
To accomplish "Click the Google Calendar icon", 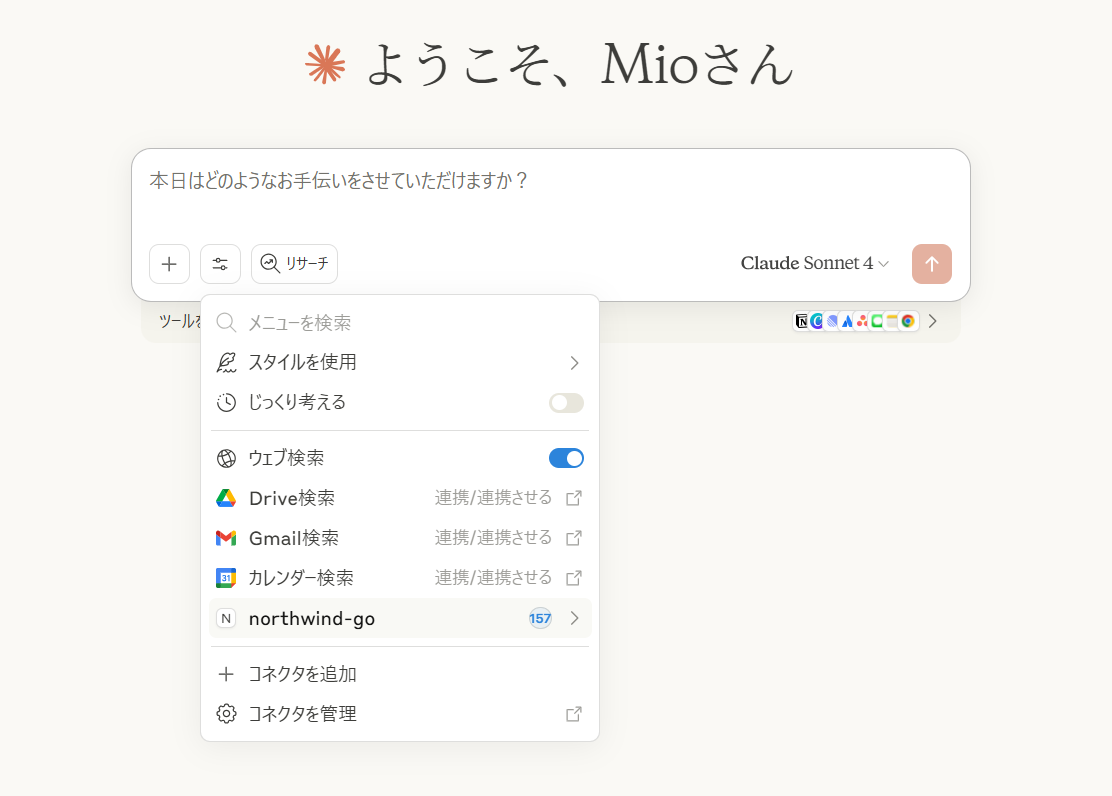I will pyautogui.click(x=226, y=577).
